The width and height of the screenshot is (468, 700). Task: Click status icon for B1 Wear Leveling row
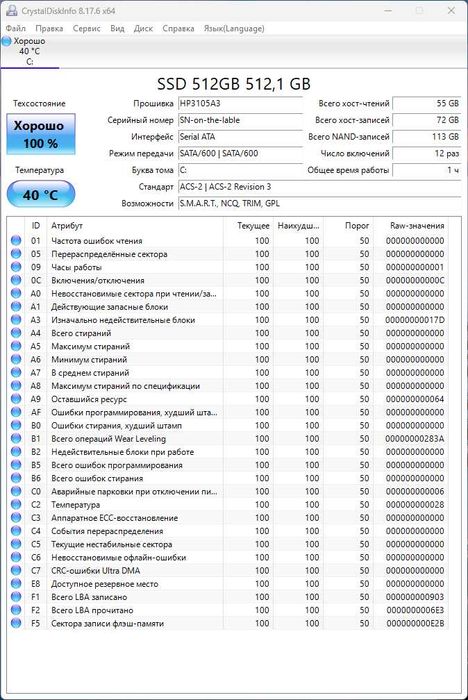[x=16, y=439]
